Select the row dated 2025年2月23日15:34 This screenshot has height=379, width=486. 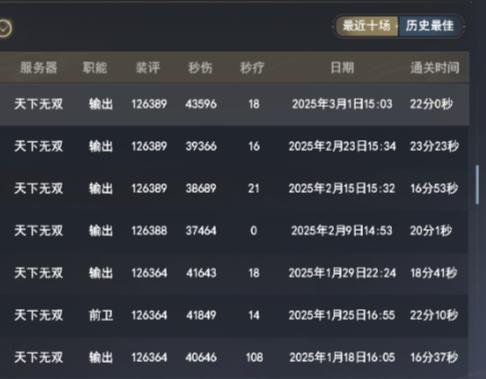tap(234, 146)
